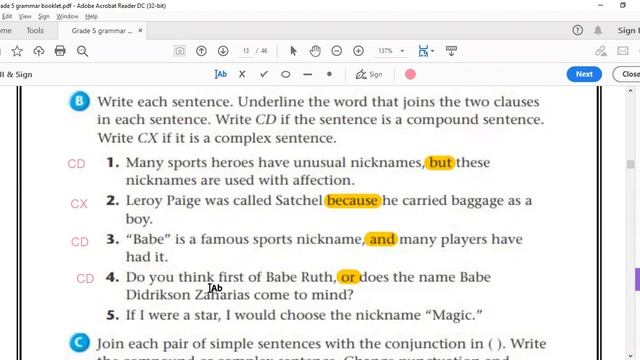Screen dimensions: 640x360
Task: Print the document
Action: [60, 51]
